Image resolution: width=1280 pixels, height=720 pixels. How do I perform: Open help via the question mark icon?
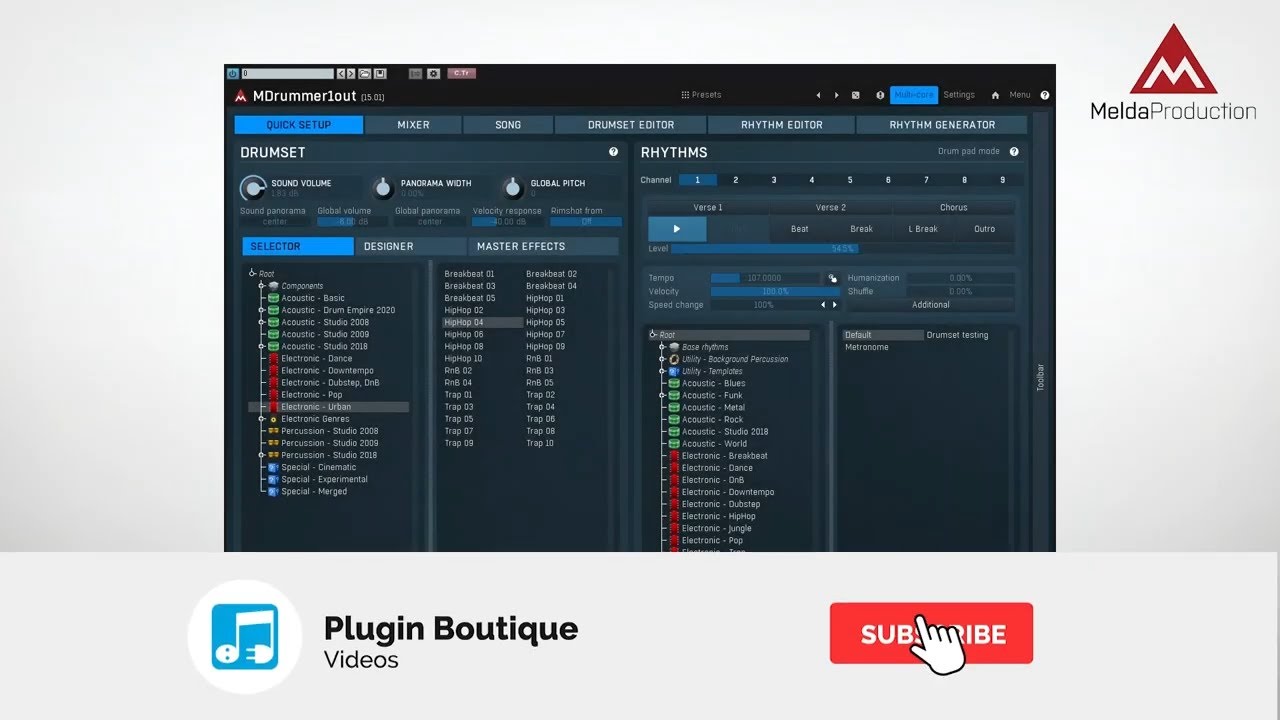tap(1044, 94)
